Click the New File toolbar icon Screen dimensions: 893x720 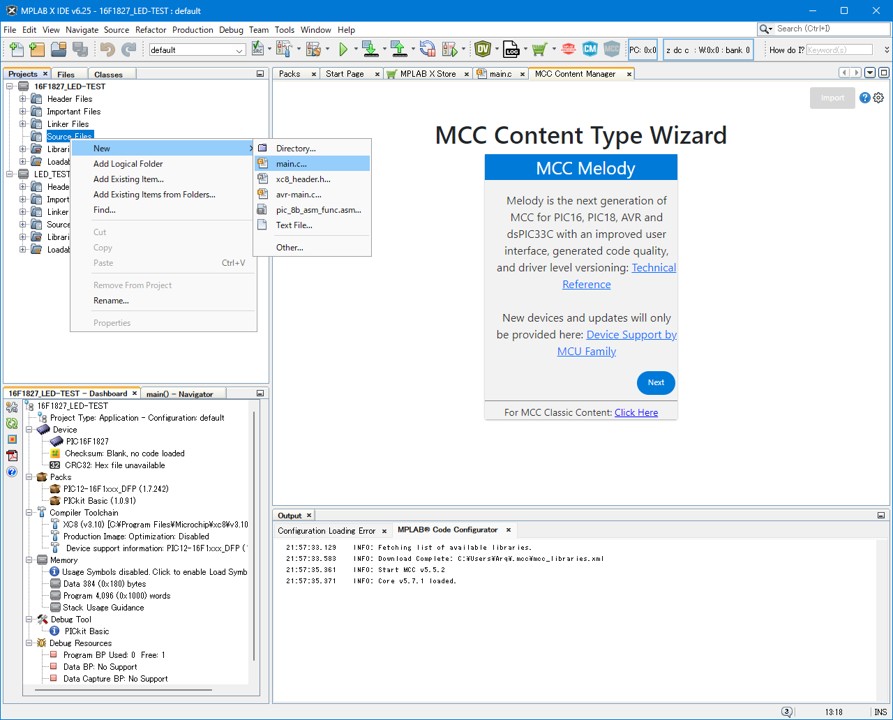pyautogui.click(x=15, y=49)
